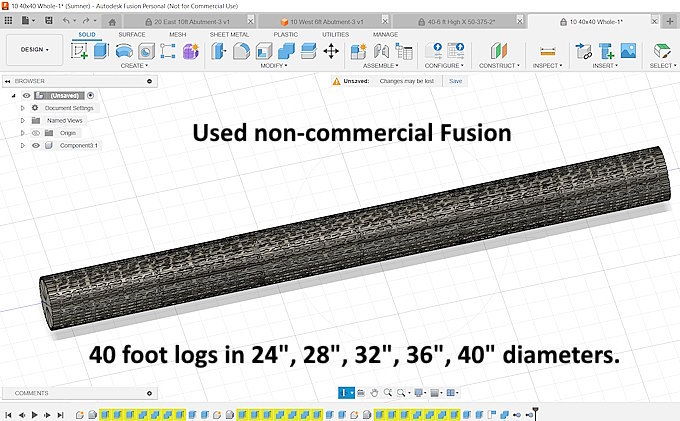Toggle visibility of Unsaved root component
The image size is (680, 421).
(26, 95)
